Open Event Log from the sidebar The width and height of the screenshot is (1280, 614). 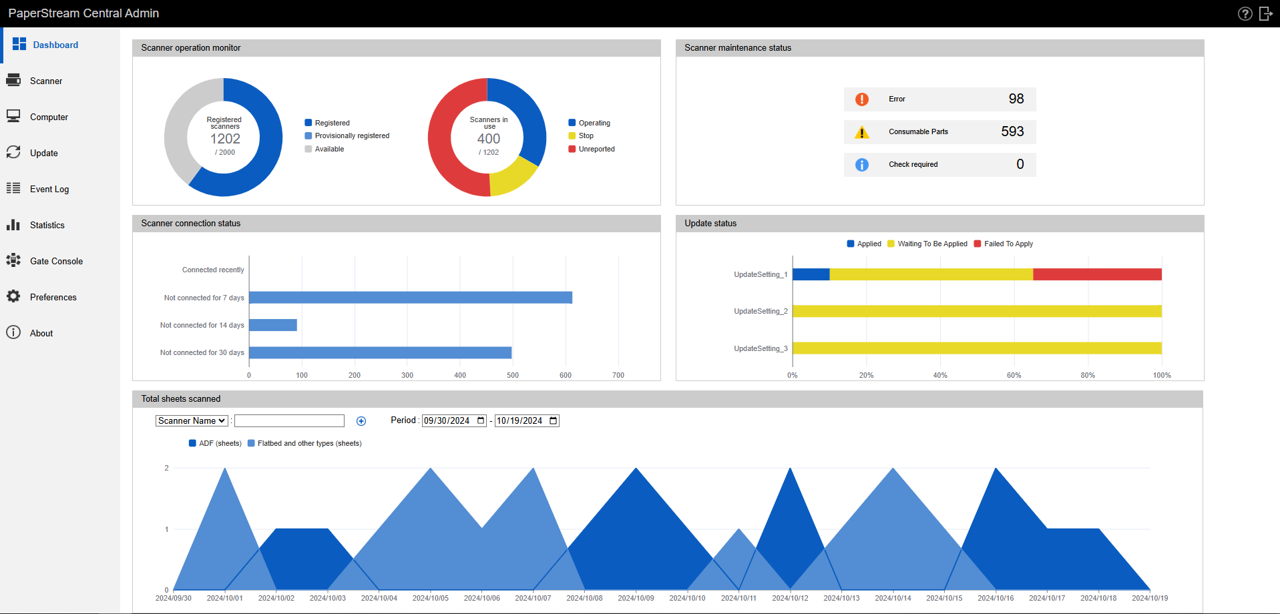coord(14,188)
